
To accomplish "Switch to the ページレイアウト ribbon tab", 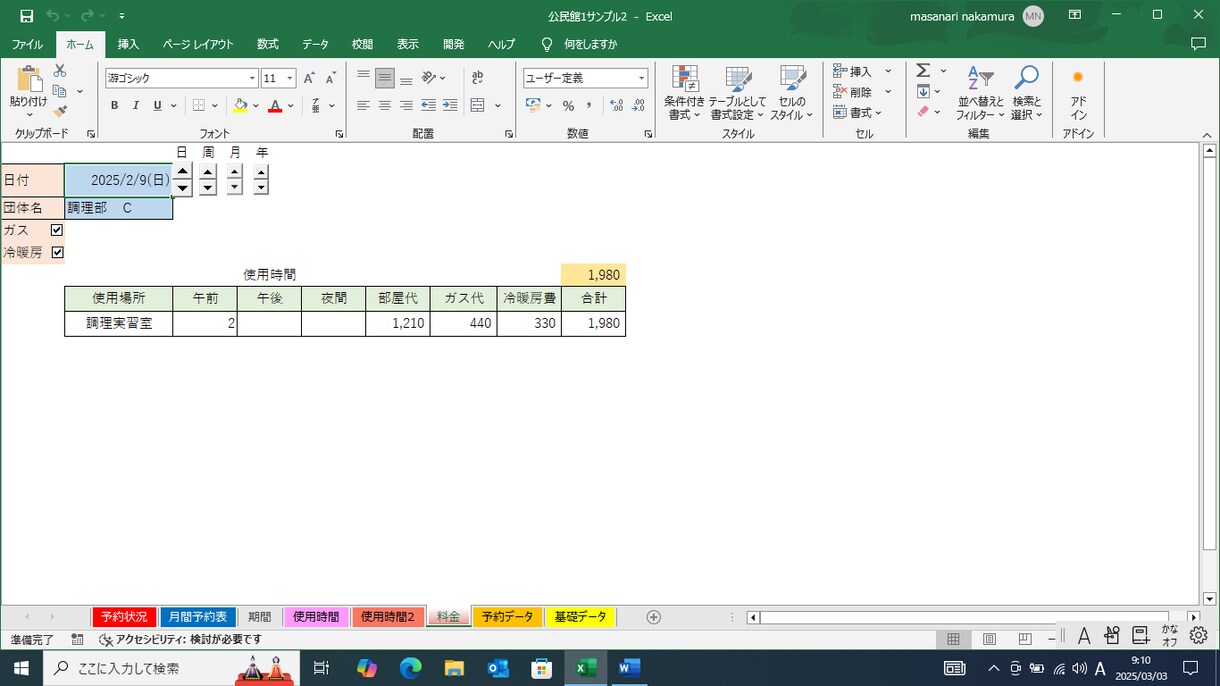I will point(198,44).
